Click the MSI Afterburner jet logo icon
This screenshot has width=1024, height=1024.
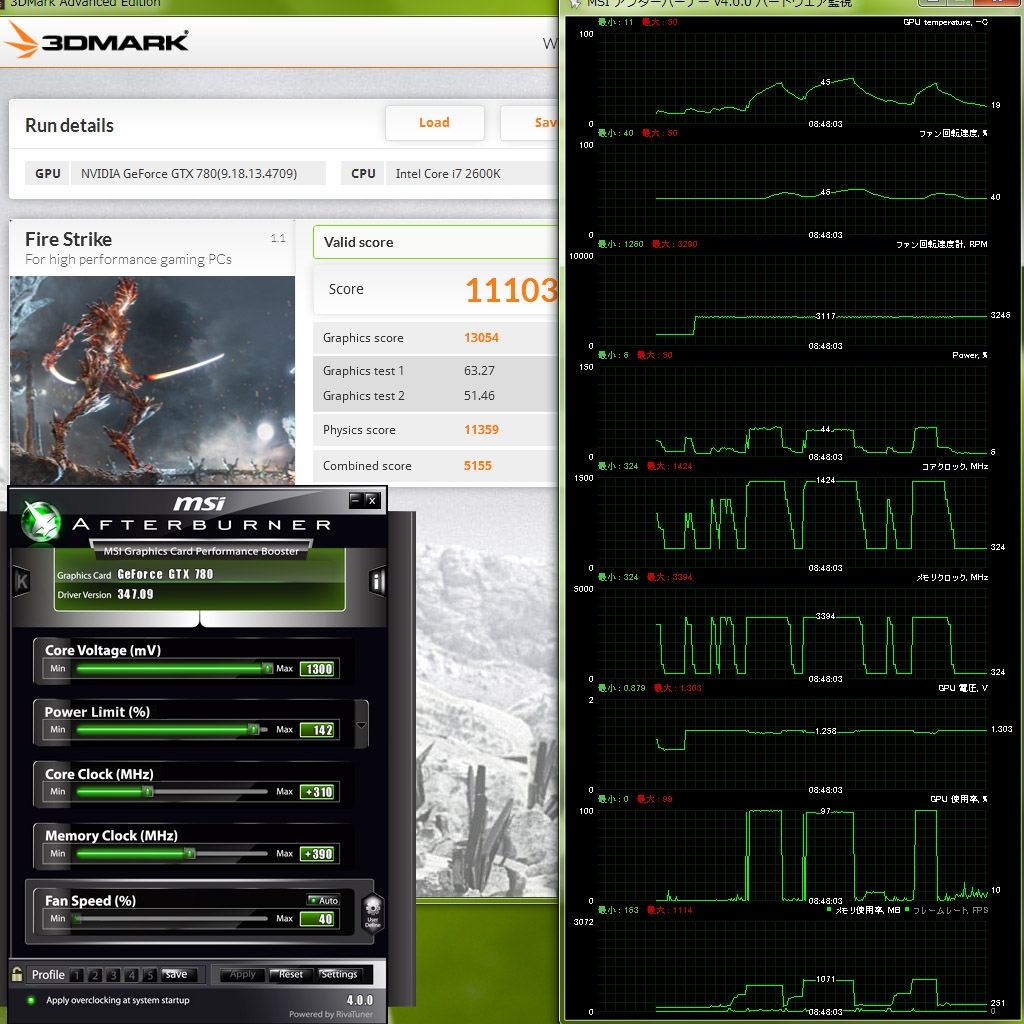pyautogui.click(x=41, y=521)
